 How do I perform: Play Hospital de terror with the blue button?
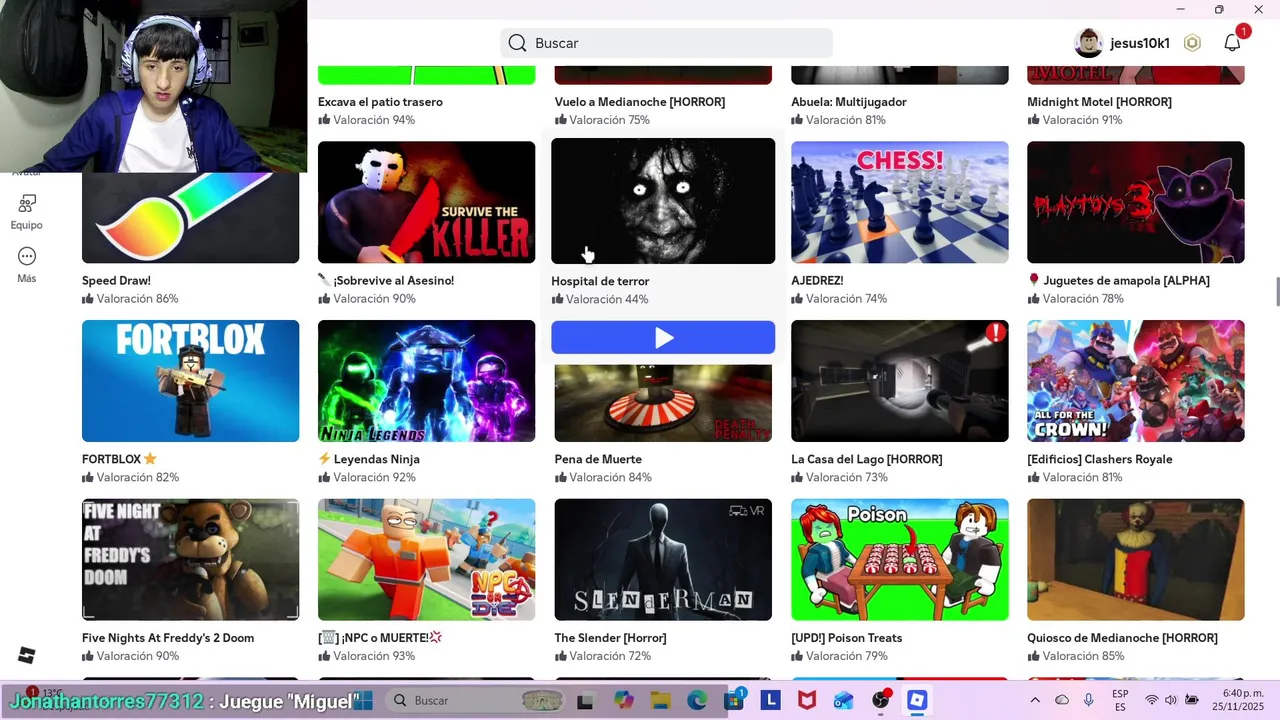[x=663, y=337]
